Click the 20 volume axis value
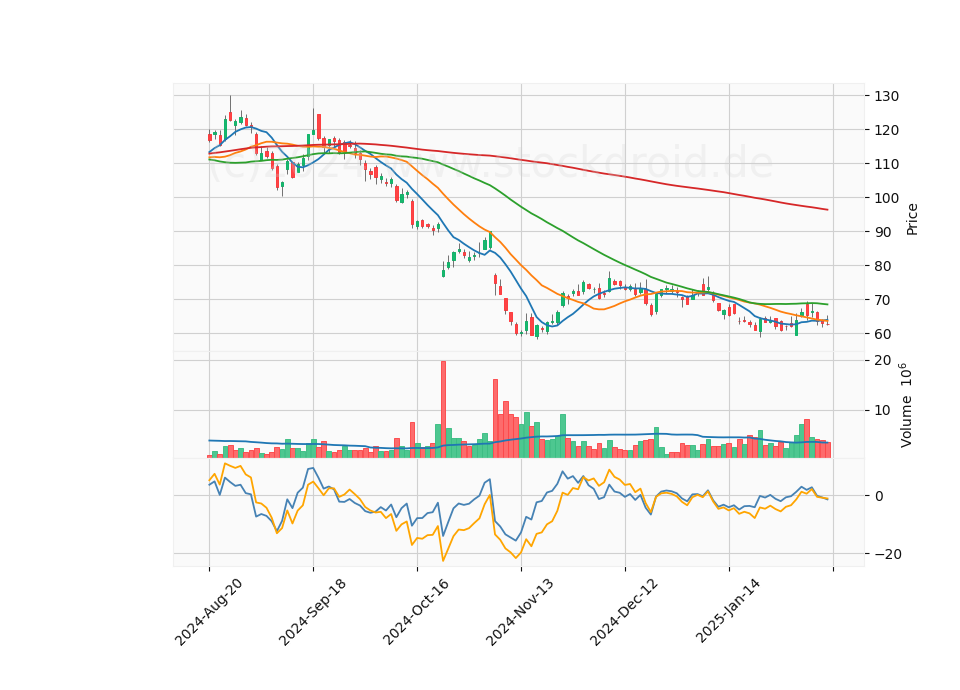 (882, 360)
